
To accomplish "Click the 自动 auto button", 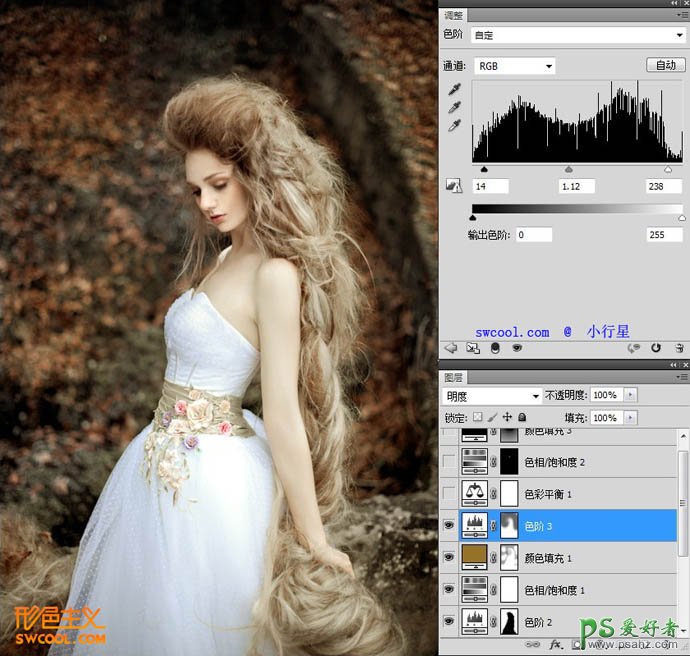I will coord(664,65).
